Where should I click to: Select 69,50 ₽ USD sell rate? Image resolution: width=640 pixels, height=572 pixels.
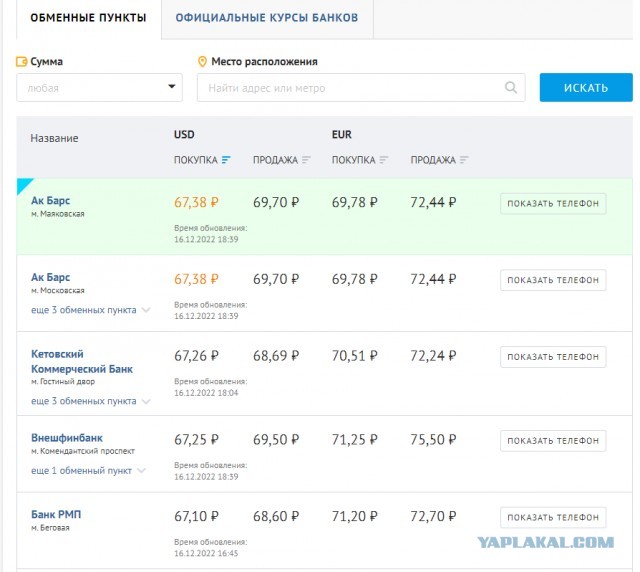276,440
